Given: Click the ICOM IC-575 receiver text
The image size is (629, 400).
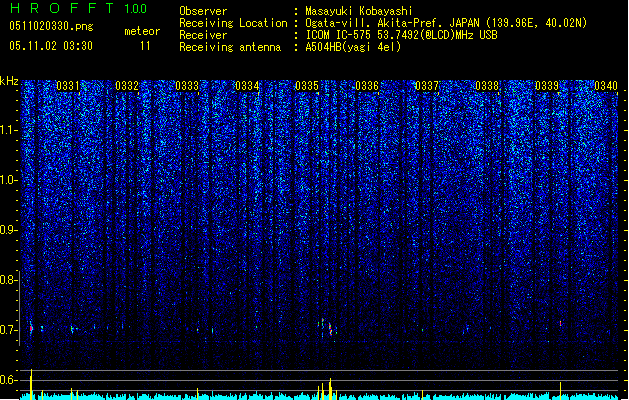Looking at the screenshot, I should point(401,35).
